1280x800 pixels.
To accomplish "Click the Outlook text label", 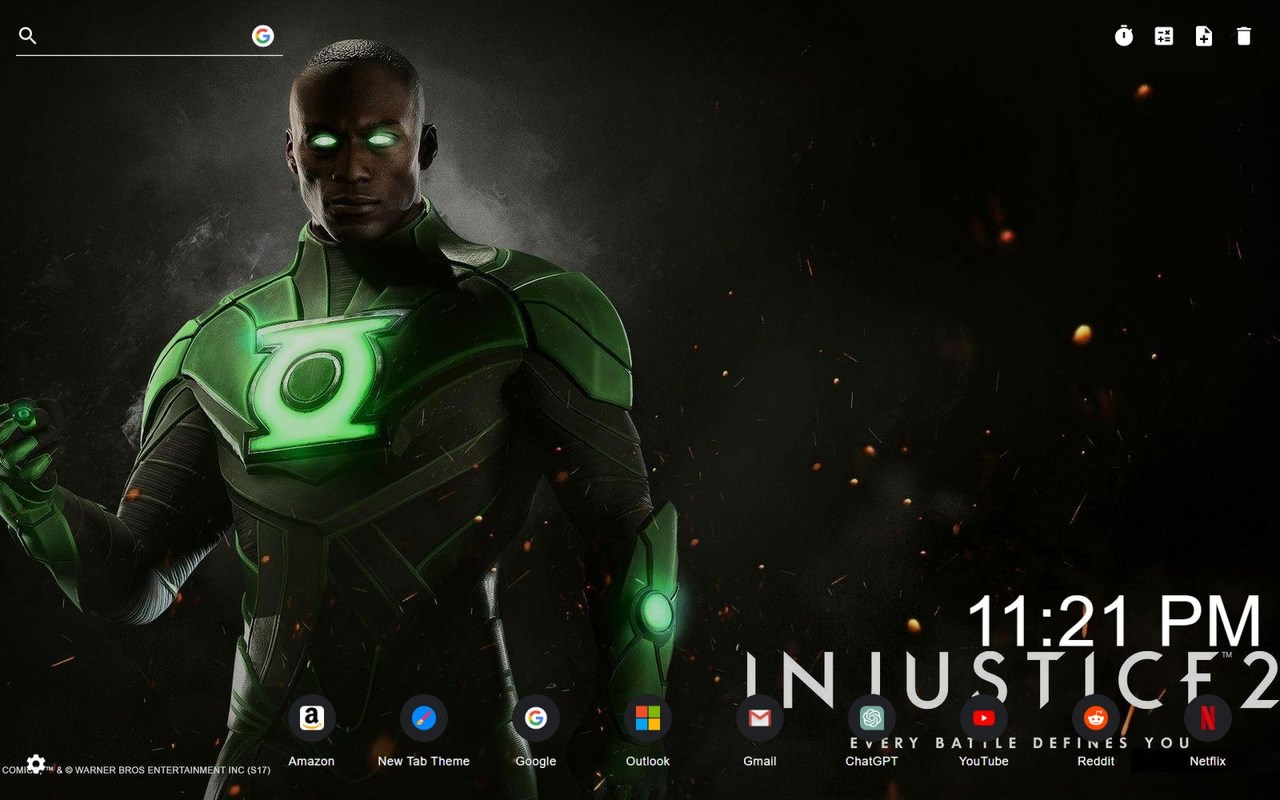I will tap(648, 761).
